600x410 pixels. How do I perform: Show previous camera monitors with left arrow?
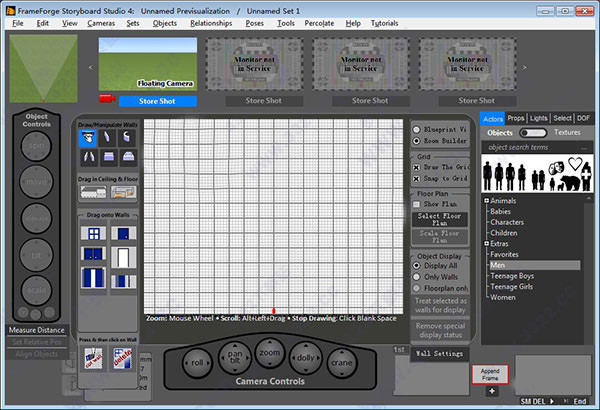91,67
